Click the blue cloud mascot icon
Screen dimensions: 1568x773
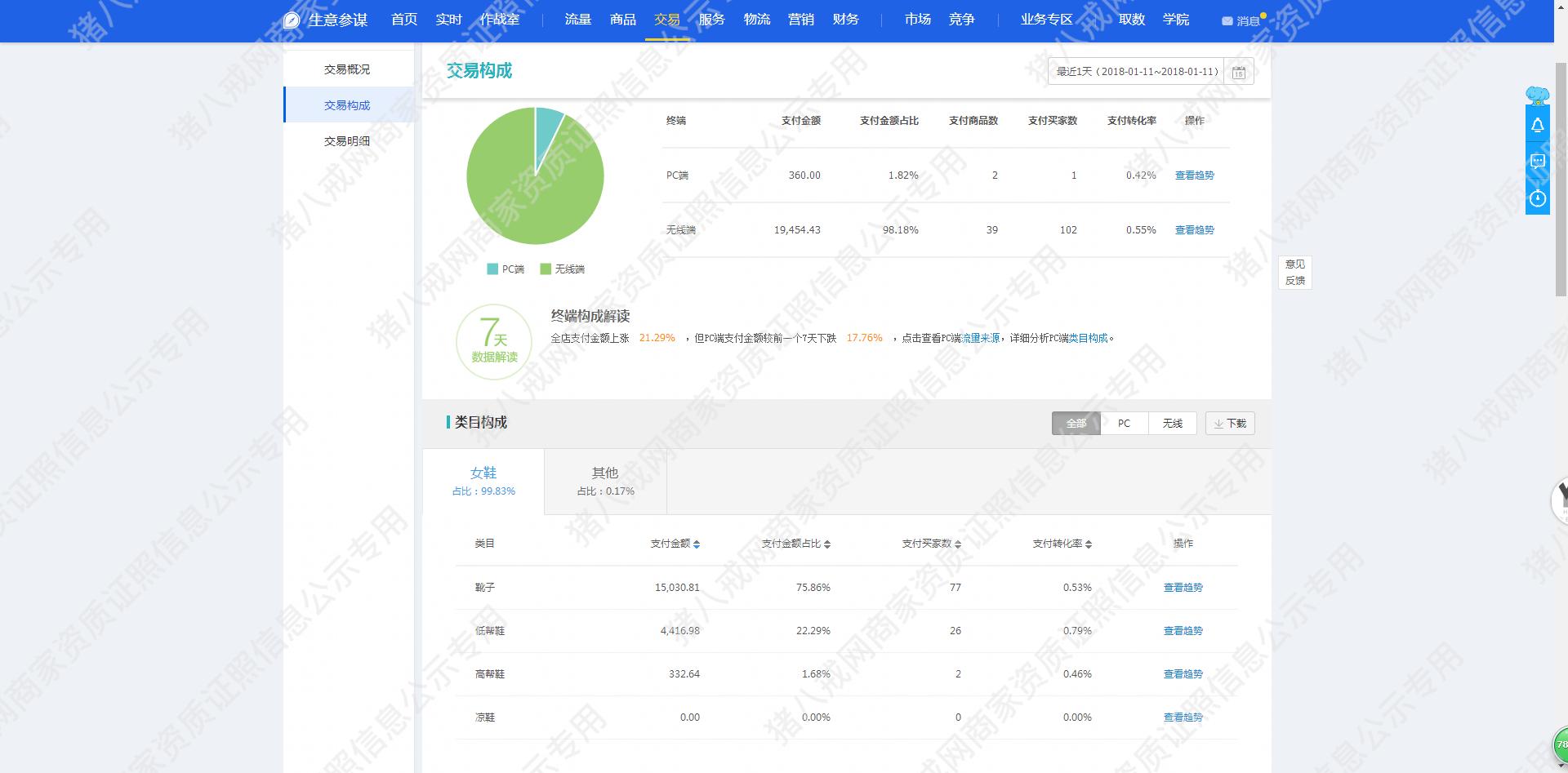click(x=1538, y=96)
